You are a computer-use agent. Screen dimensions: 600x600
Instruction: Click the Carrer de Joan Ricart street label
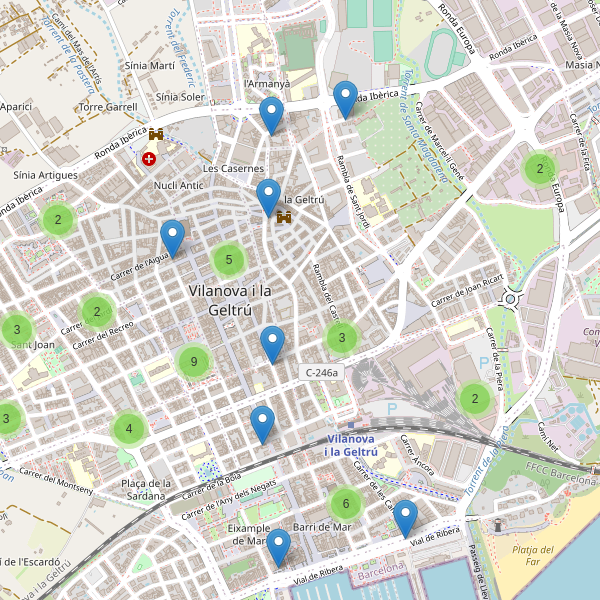click(x=467, y=290)
